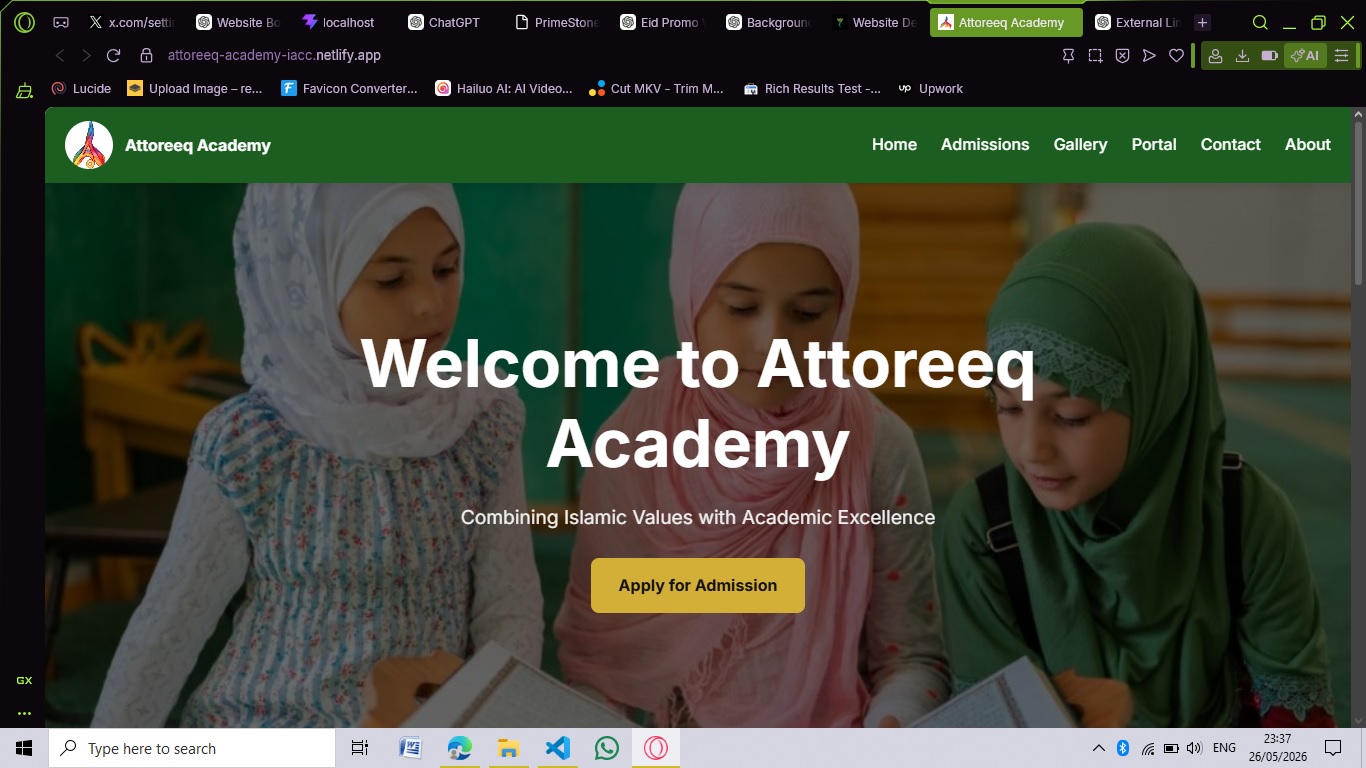Open the downloads icon
The height and width of the screenshot is (768, 1366).
click(x=1242, y=56)
